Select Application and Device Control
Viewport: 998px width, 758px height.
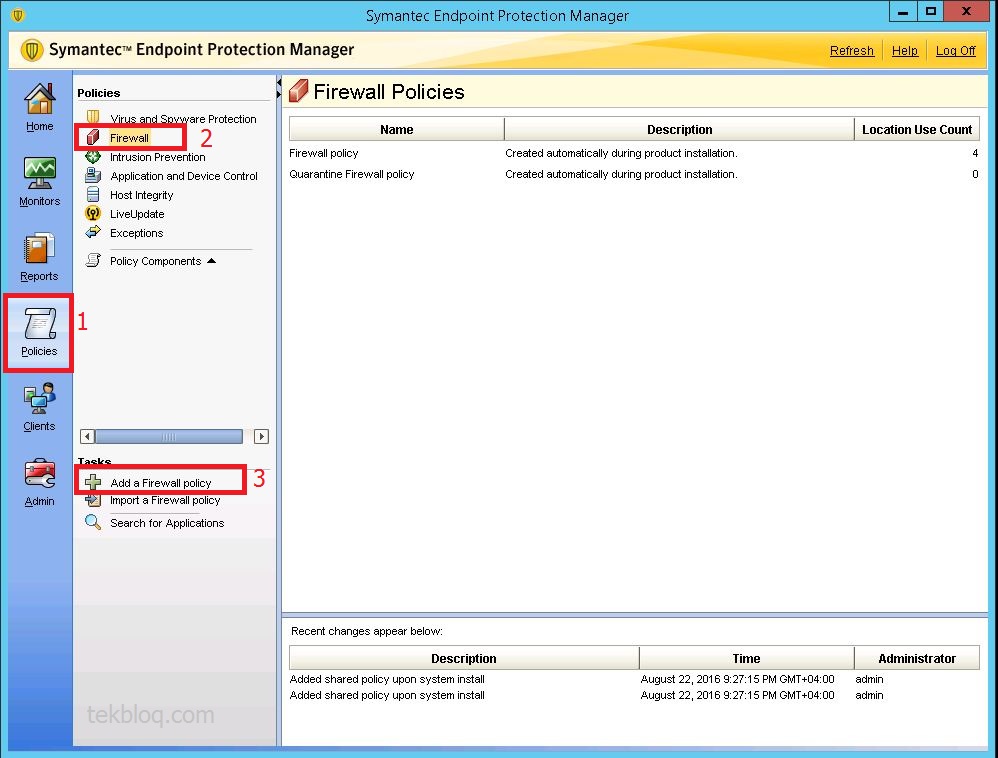pos(184,176)
